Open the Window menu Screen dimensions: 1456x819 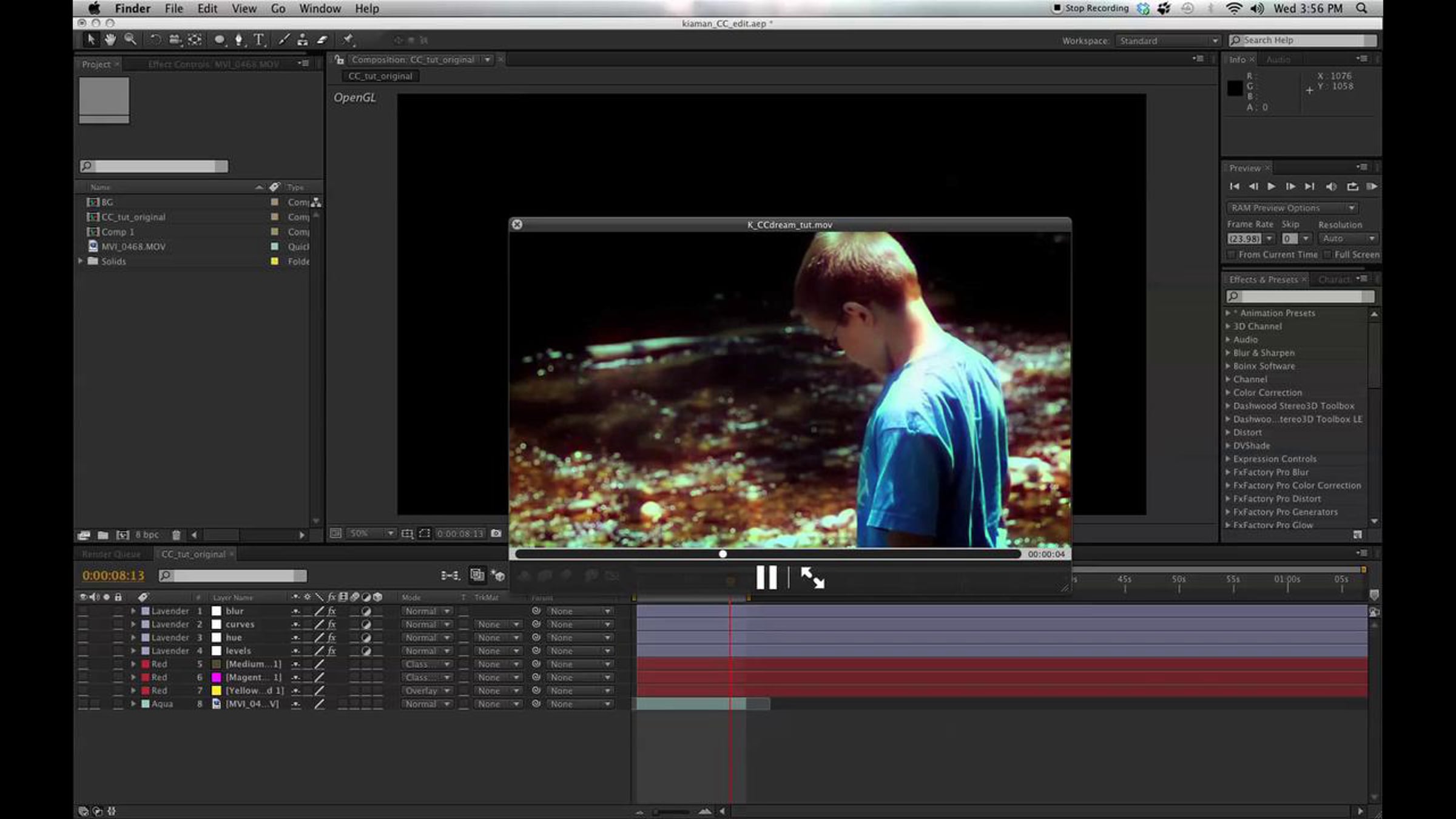tap(320, 8)
